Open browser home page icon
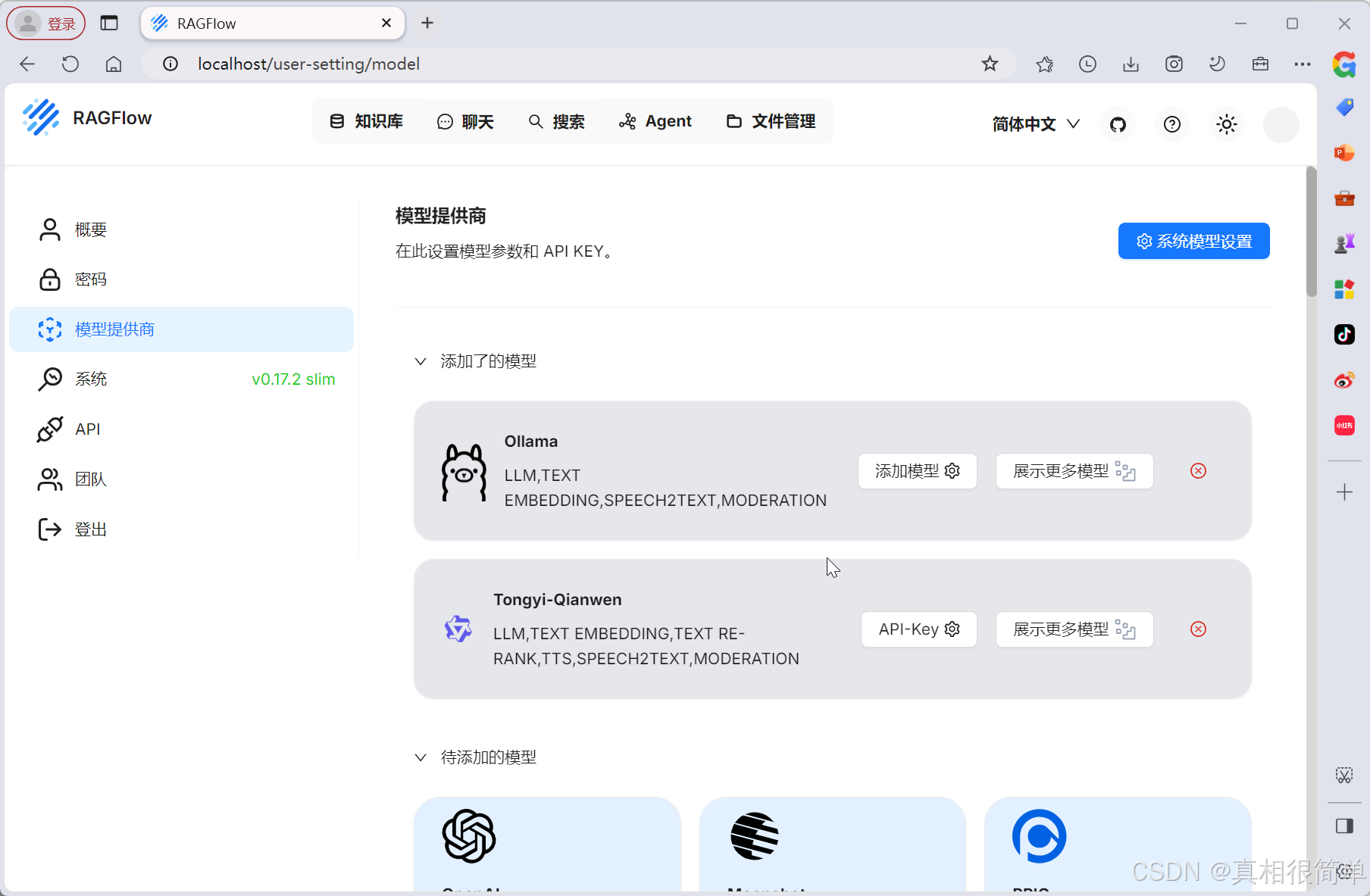The height and width of the screenshot is (896, 1370). [114, 64]
